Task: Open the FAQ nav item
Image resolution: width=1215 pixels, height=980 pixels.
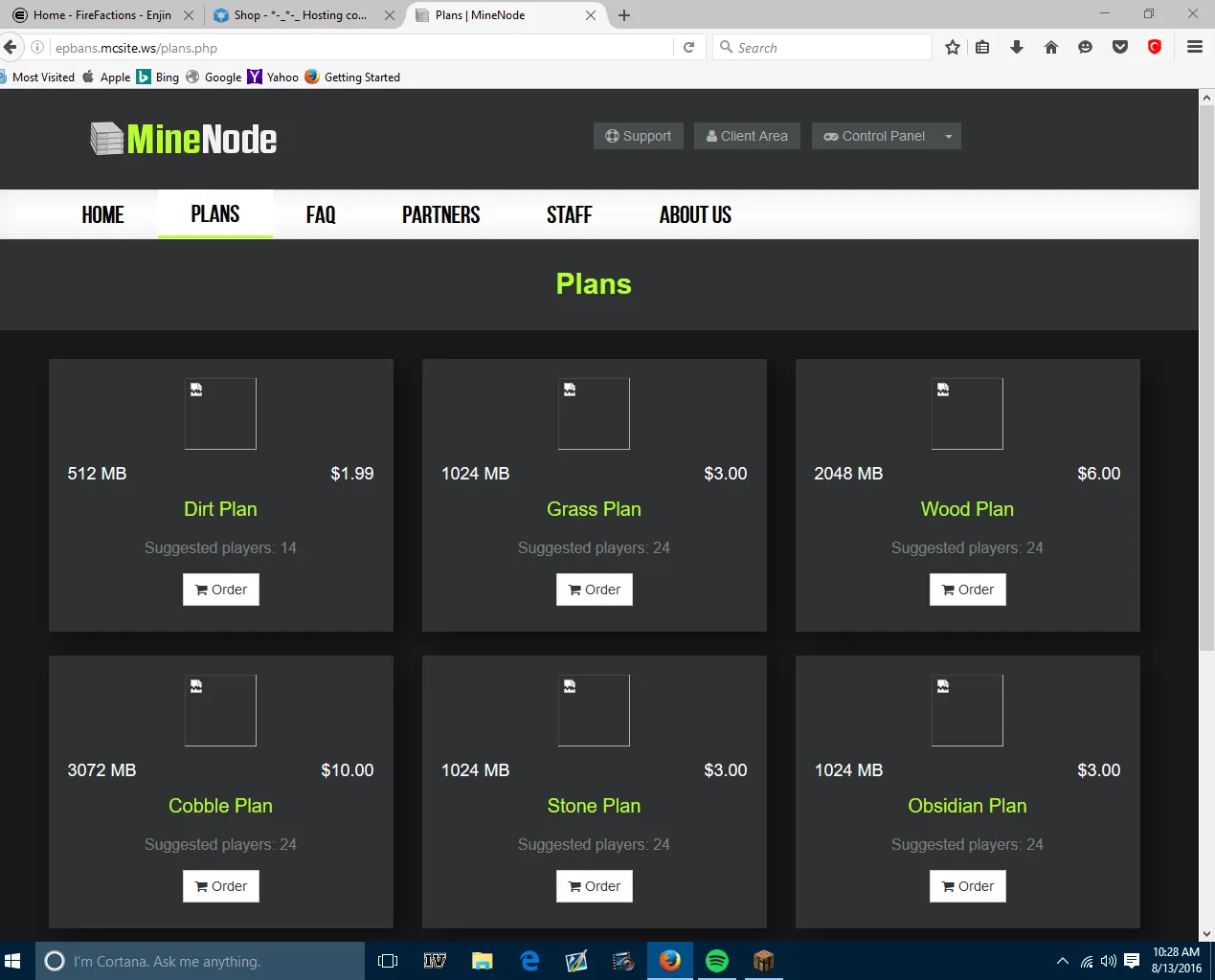Action: (321, 214)
